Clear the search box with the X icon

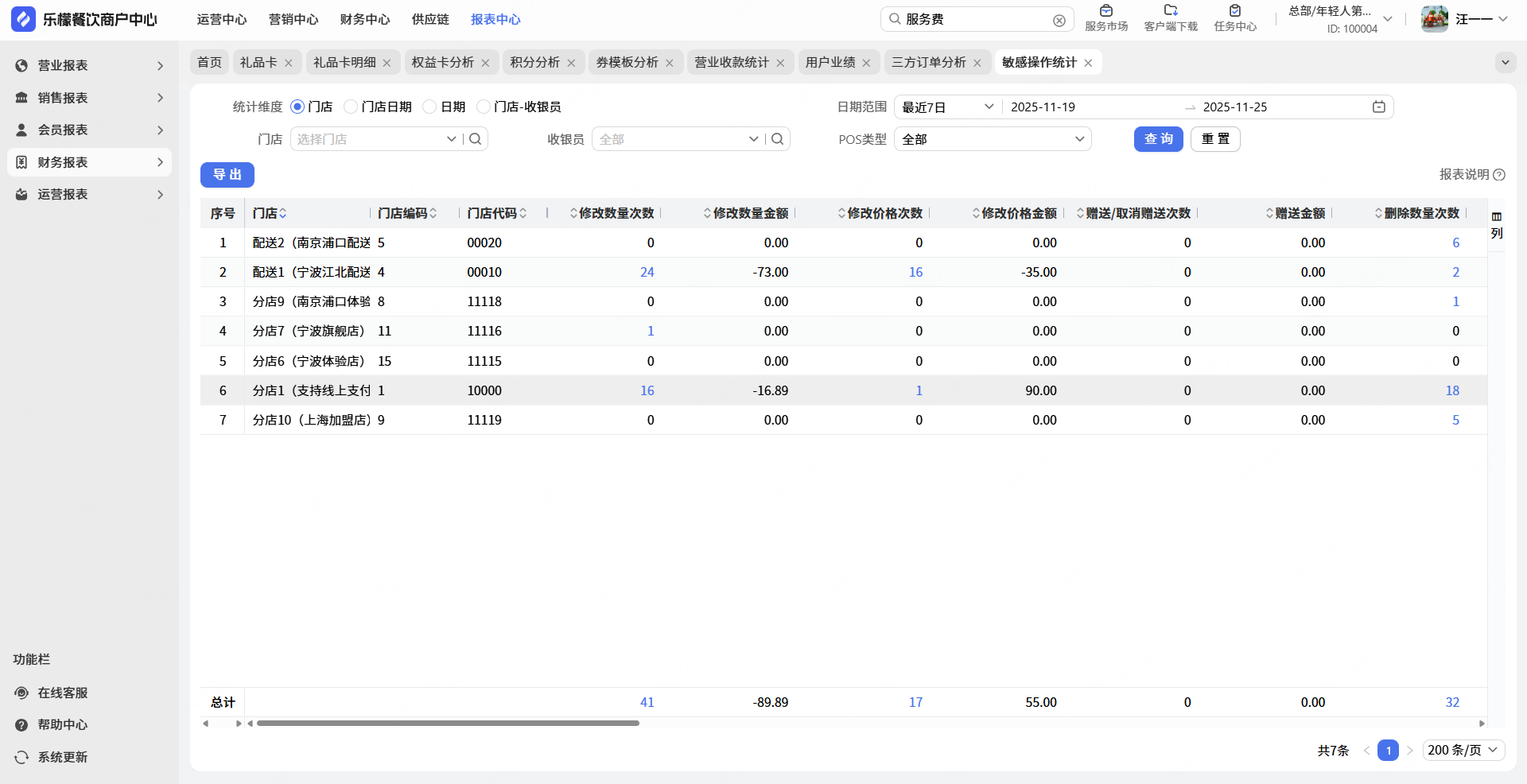click(1059, 21)
